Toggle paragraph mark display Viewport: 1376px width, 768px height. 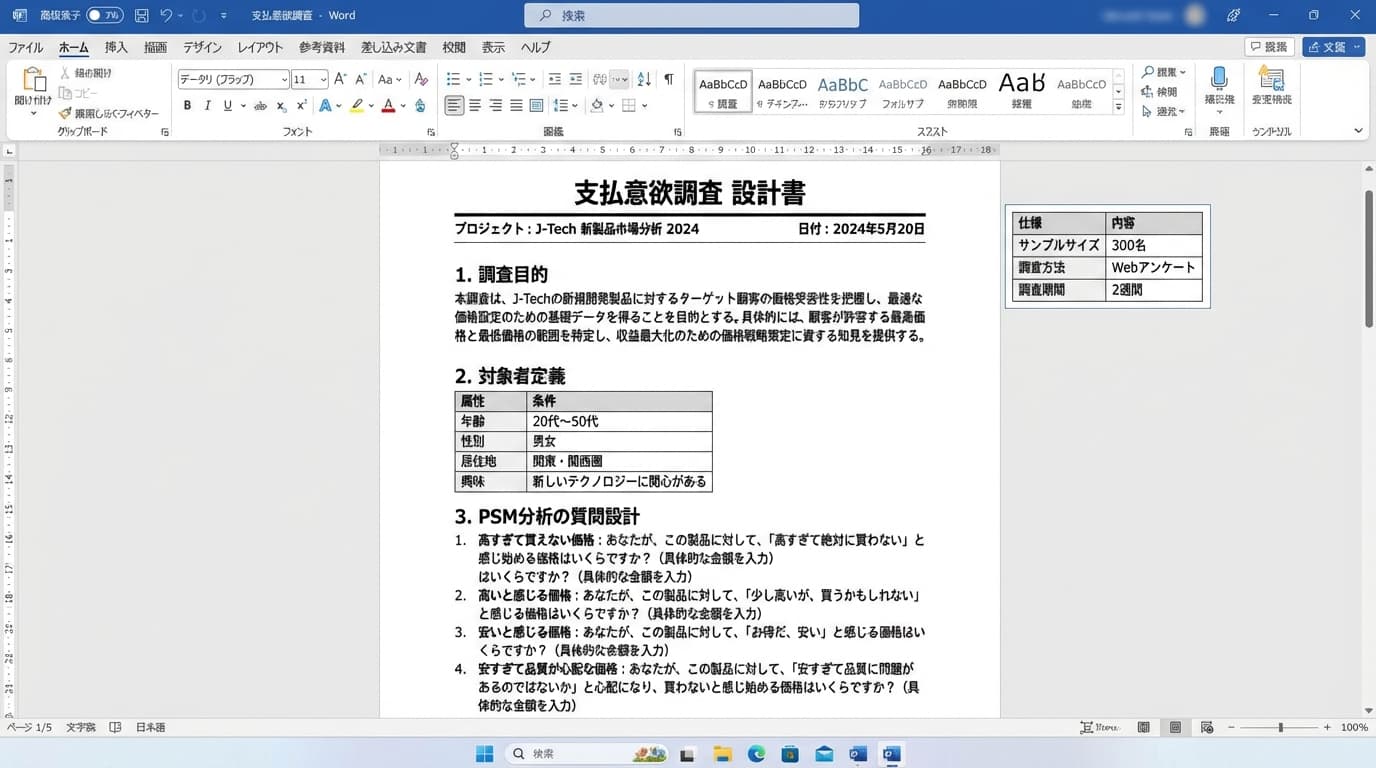point(668,78)
